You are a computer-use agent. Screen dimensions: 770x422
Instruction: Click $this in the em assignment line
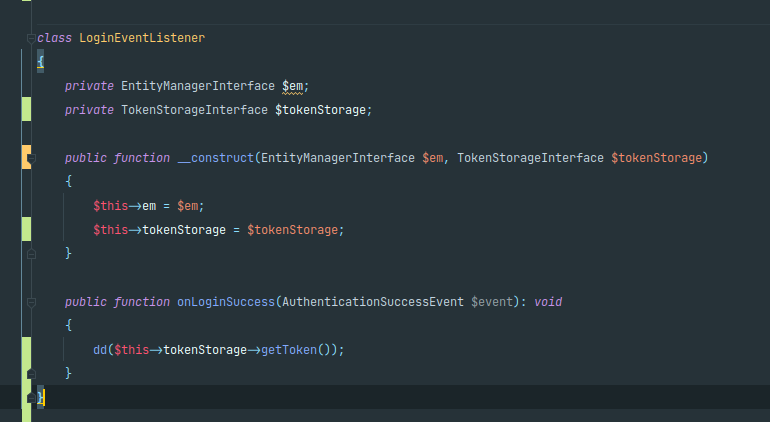tap(110, 206)
